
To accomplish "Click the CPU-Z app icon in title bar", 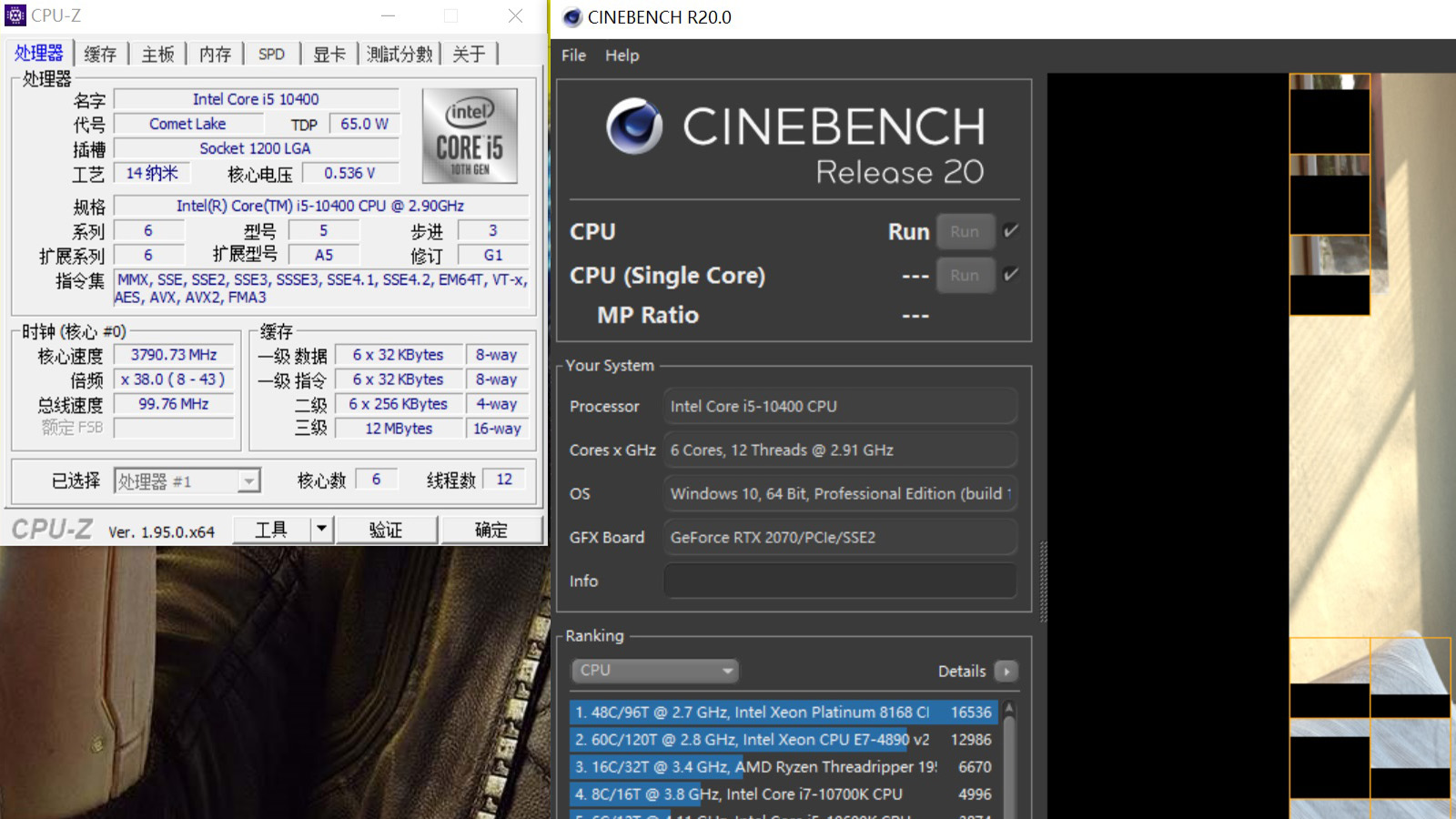I will tap(15, 15).
